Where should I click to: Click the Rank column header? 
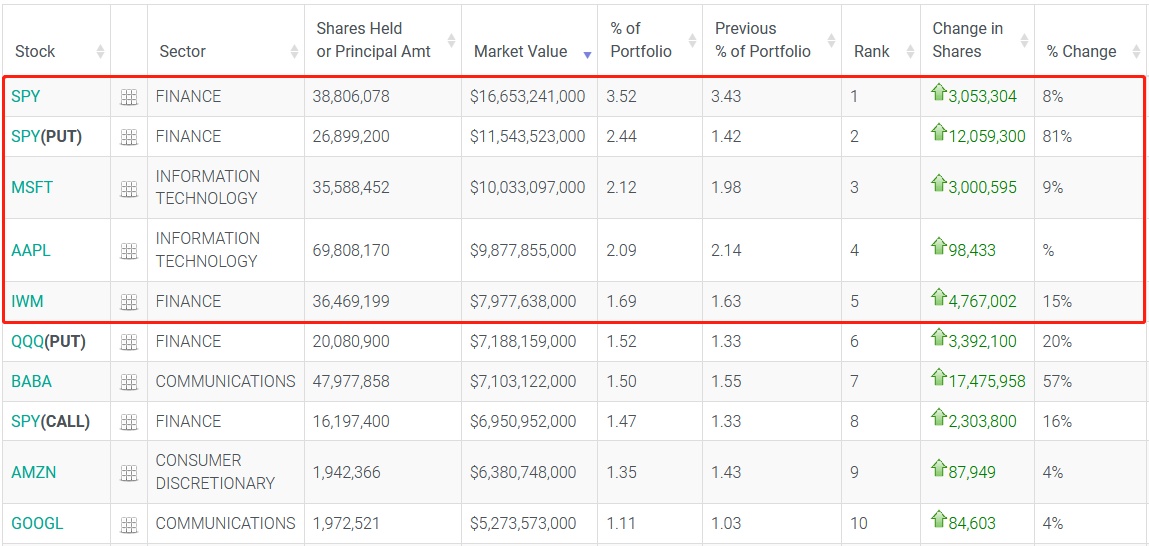tap(871, 51)
